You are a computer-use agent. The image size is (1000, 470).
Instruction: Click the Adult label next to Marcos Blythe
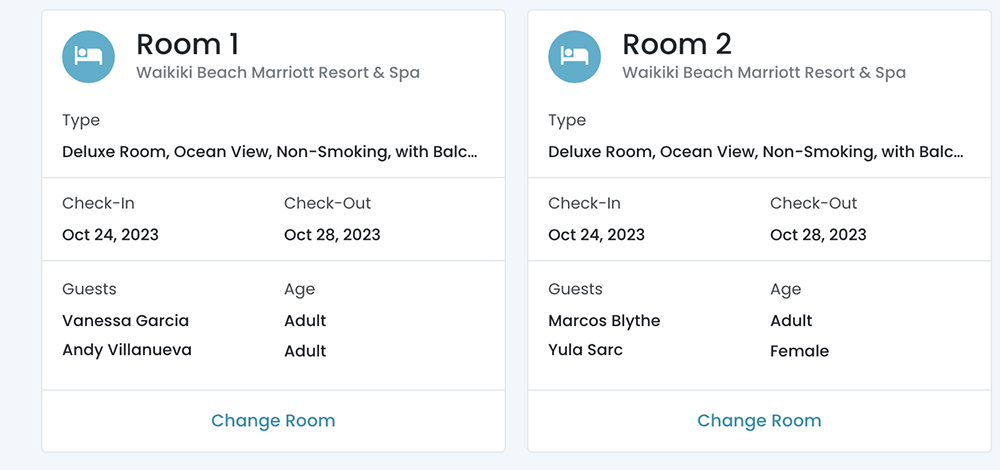pos(791,321)
